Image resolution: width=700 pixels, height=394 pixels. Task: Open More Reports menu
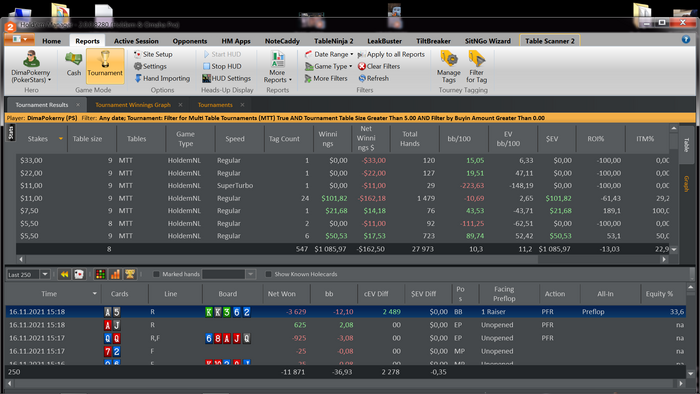point(278,67)
